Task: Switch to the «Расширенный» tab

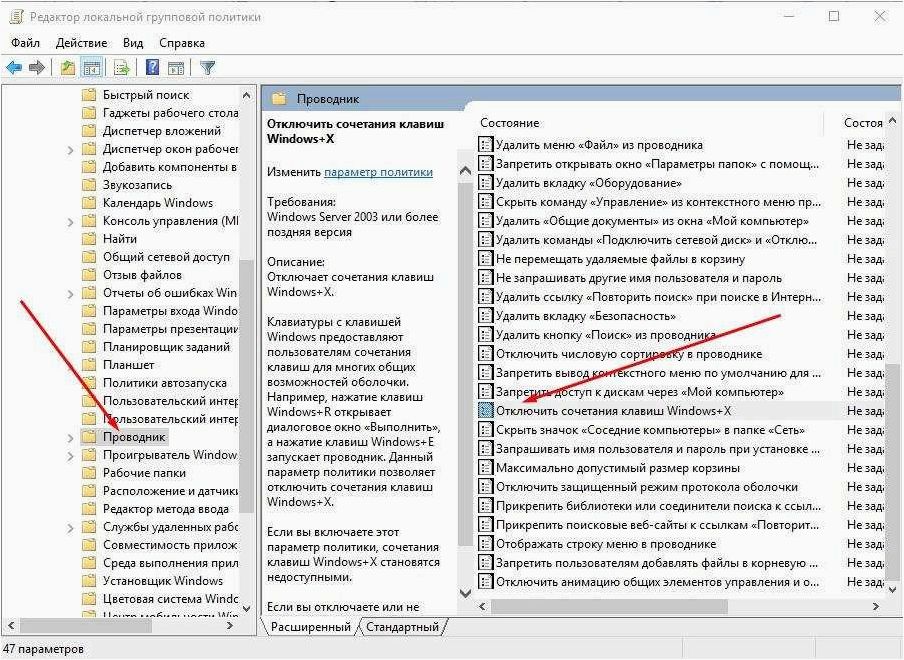Action: pyautogui.click(x=311, y=627)
